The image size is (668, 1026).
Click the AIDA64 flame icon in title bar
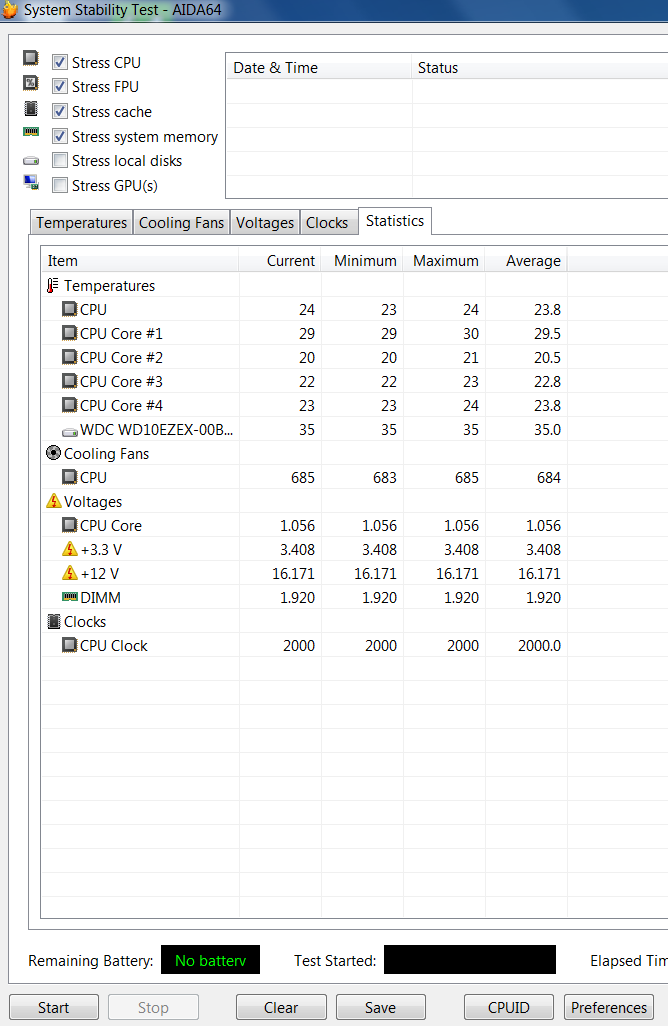pos(10,9)
